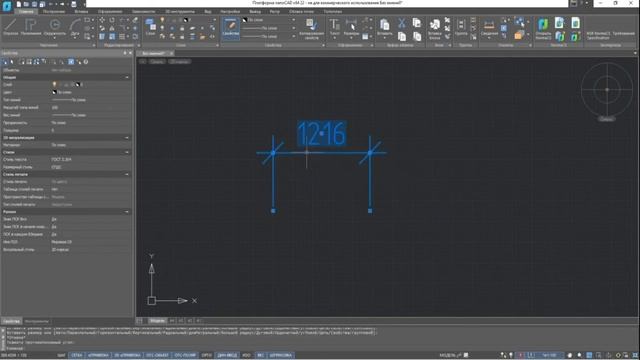This screenshot has height=360, width=640.
Task: Select the Arc (Дуга) tool
Action: [x=75, y=27]
